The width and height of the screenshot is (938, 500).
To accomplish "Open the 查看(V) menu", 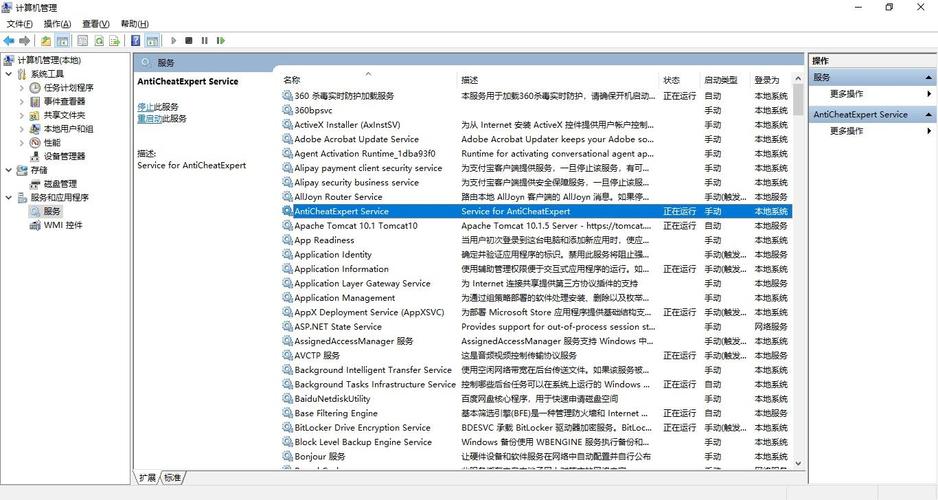I will [x=96, y=23].
